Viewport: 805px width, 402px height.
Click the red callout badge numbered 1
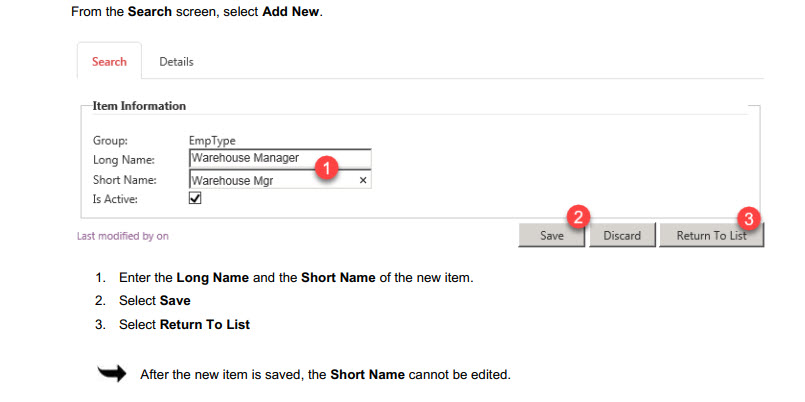pos(325,168)
